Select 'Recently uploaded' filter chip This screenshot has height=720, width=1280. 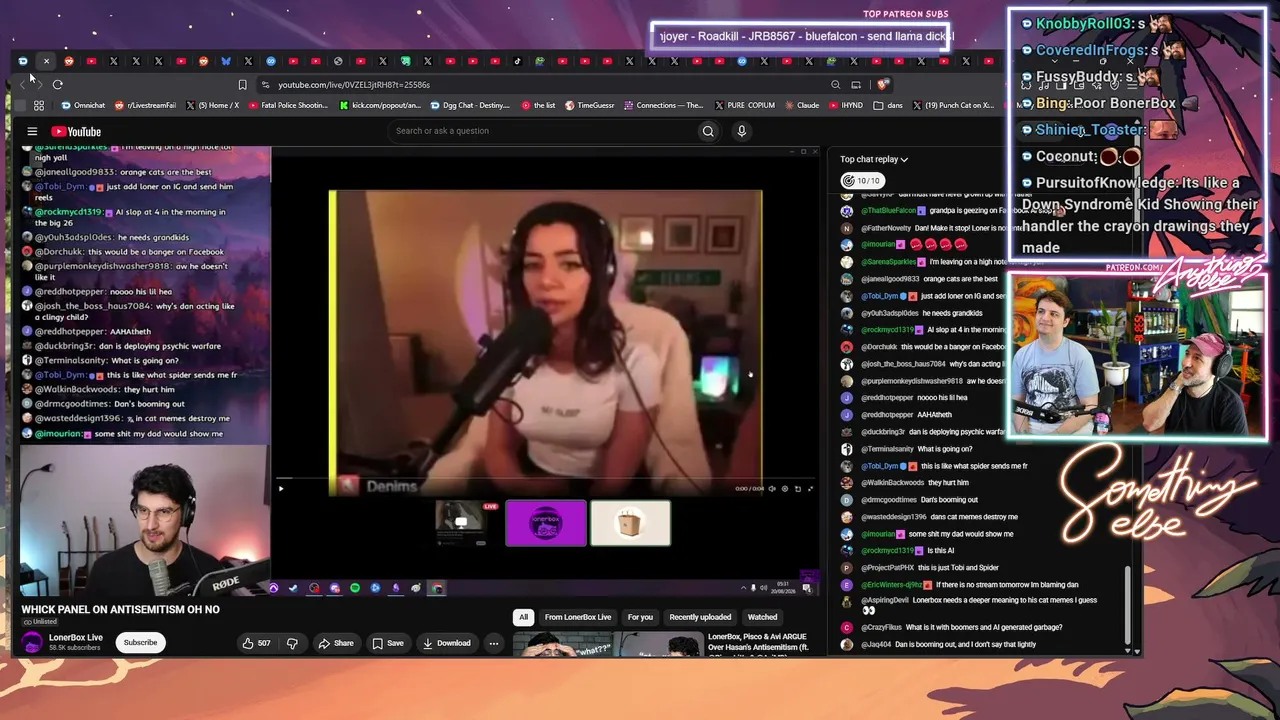click(700, 617)
